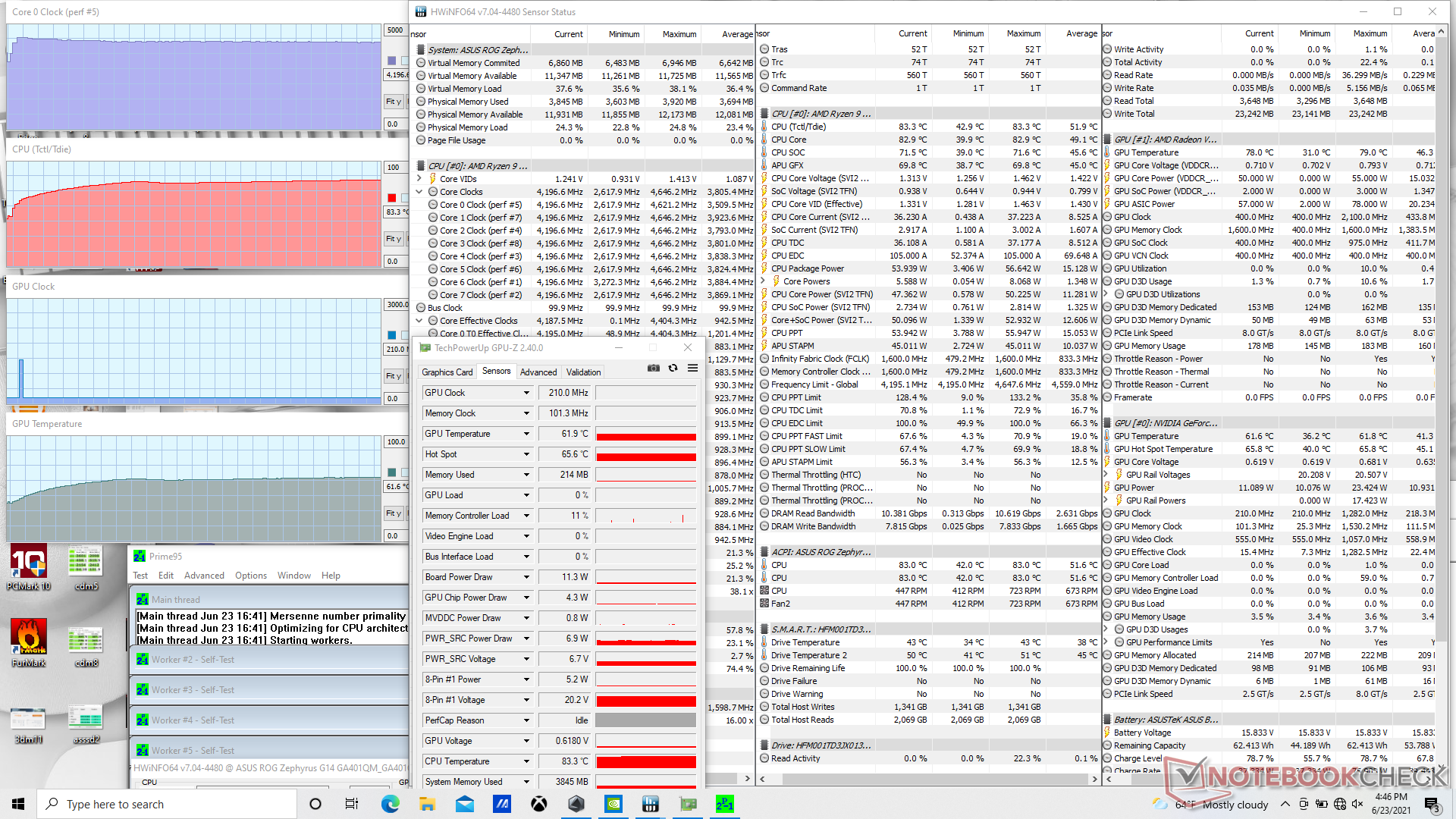Click the Xbox icon in taskbar
The width and height of the screenshot is (1456, 819).
[x=539, y=804]
